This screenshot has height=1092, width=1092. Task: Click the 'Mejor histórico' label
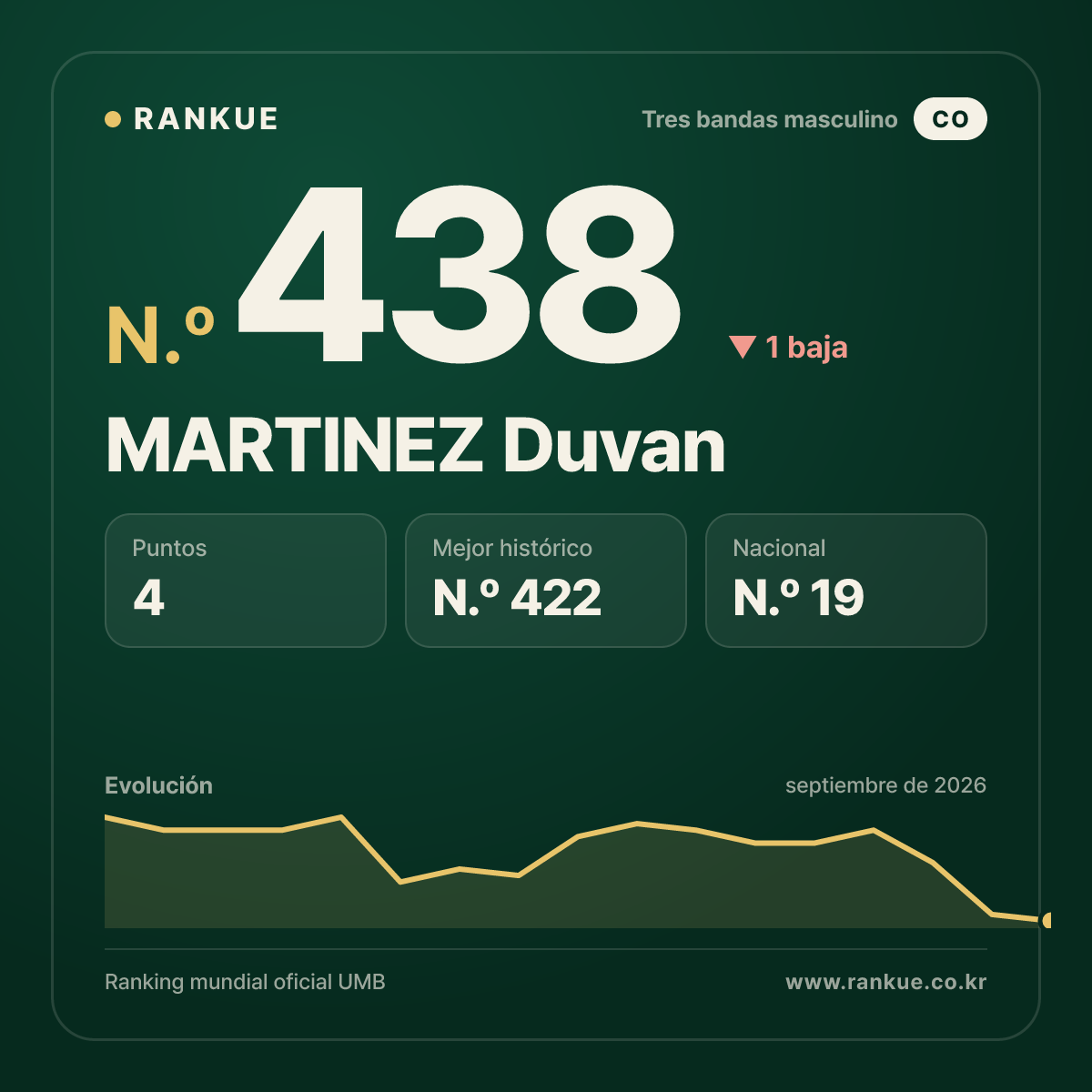(x=512, y=548)
